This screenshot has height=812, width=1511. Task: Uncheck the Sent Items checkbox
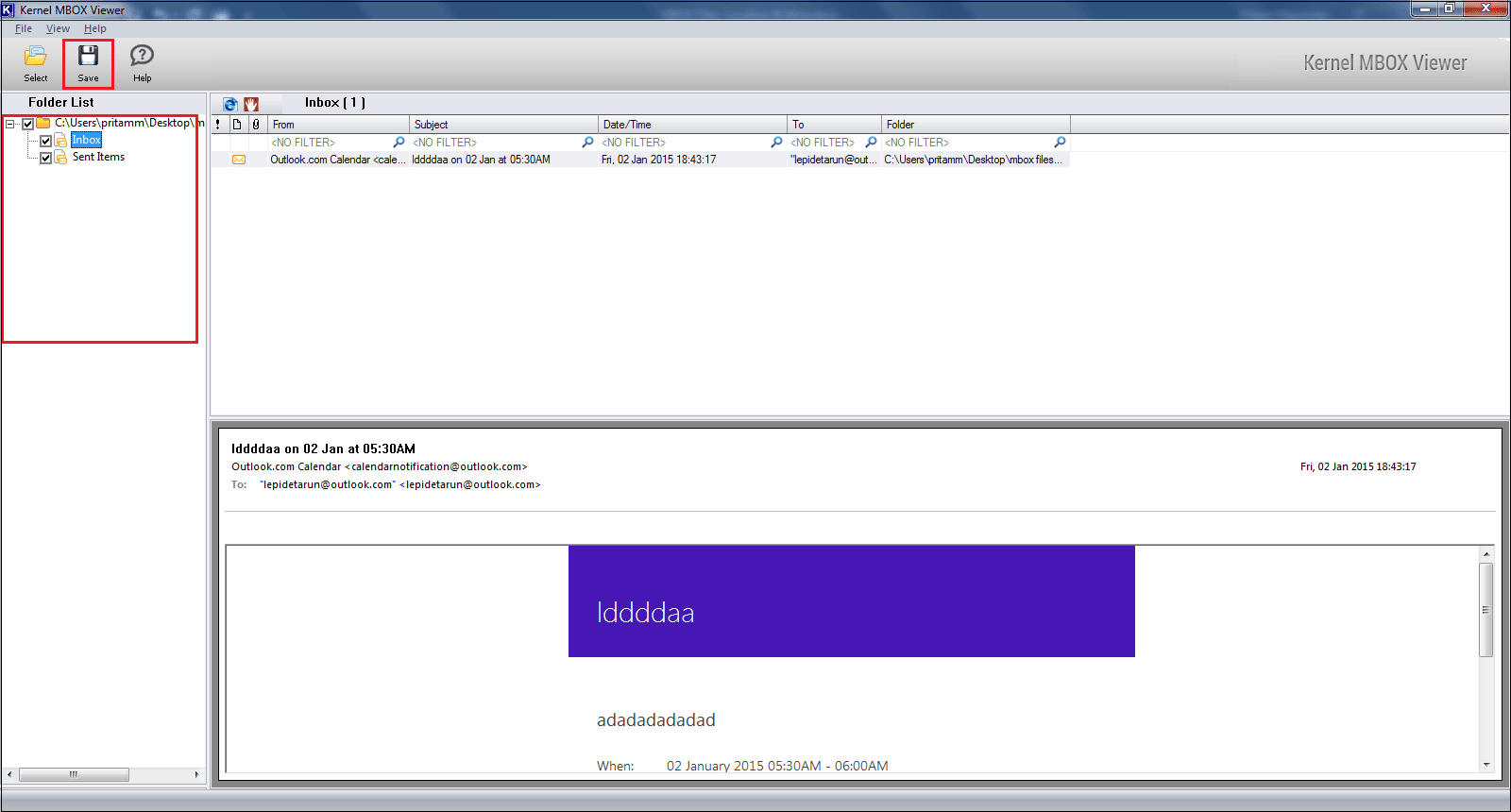pos(45,158)
